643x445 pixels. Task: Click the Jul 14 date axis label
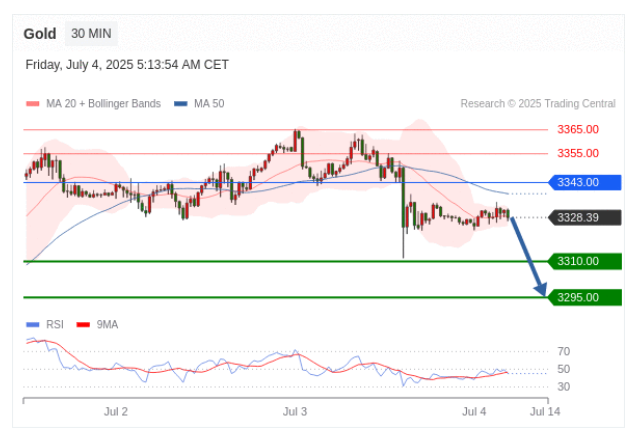coord(545,411)
